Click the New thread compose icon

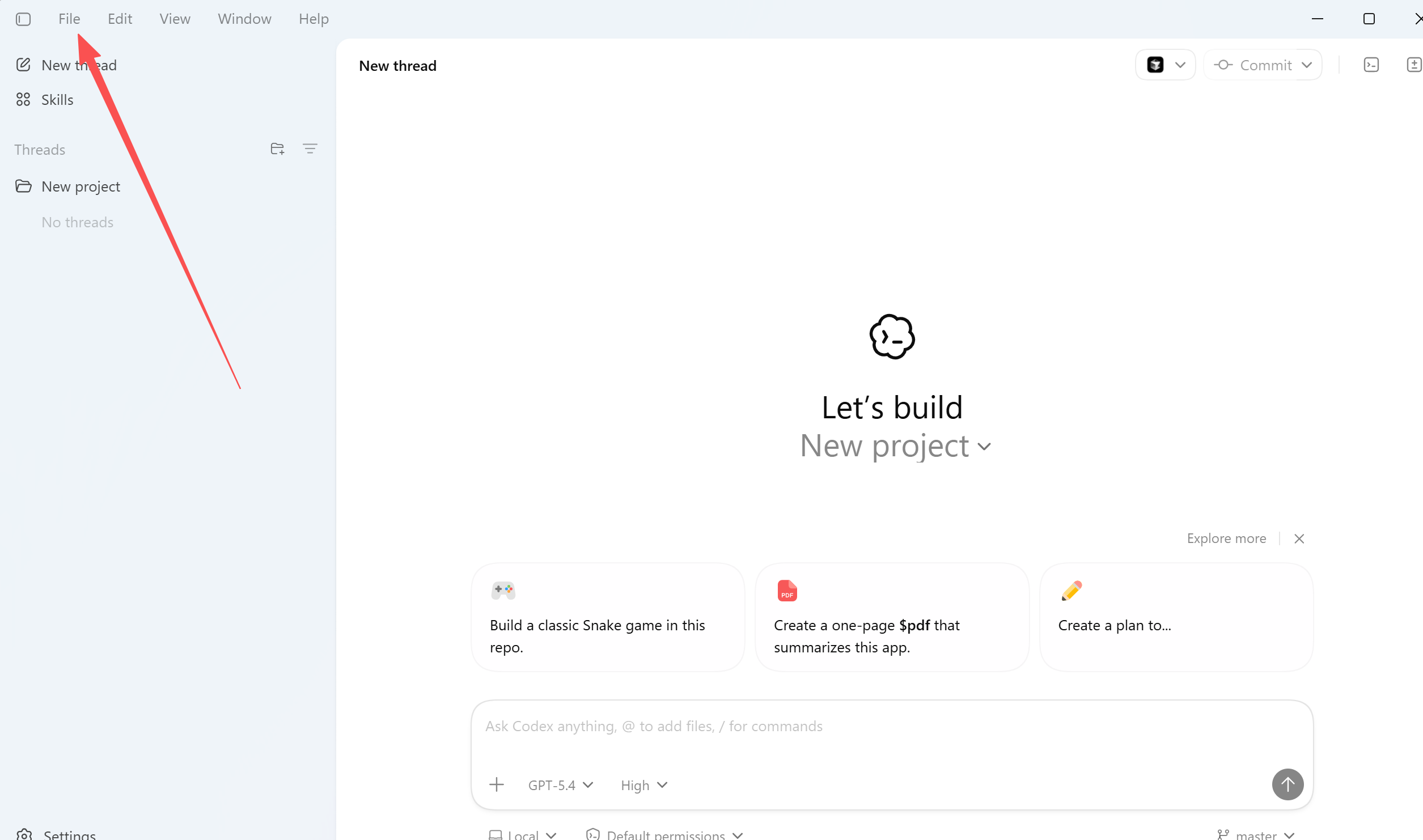(23, 65)
